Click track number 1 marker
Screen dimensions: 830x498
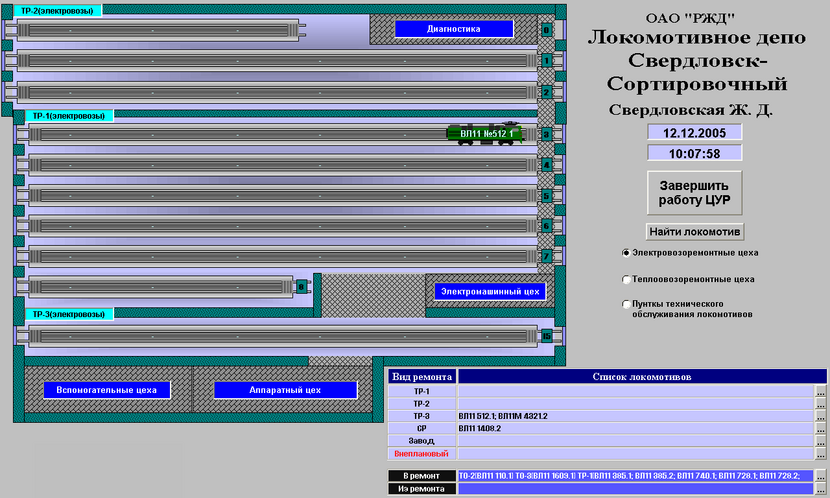click(x=546, y=61)
